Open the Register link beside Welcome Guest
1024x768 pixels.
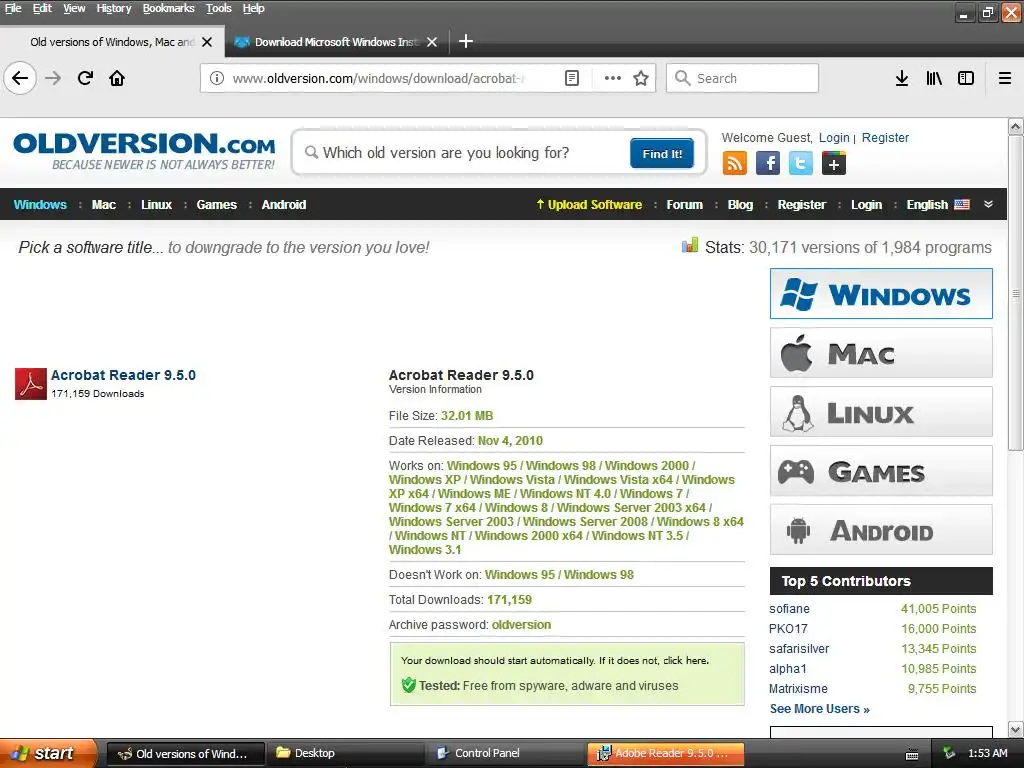tap(885, 138)
